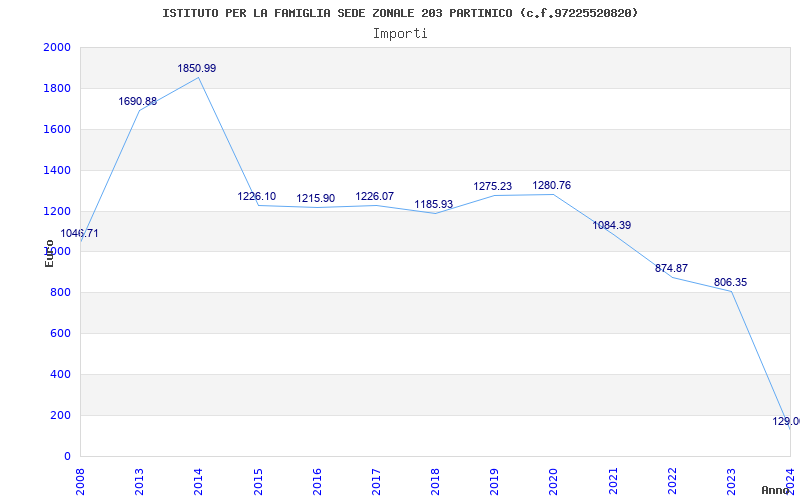Click the x-axis year 2024
The image size is (800, 500).
click(790, 481)
